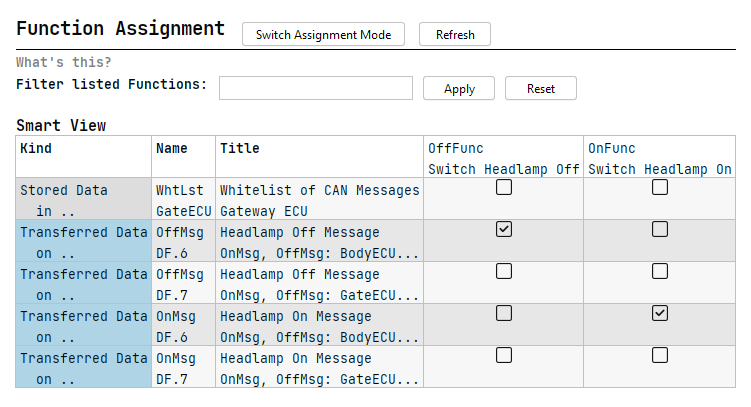Reset the function filter
Image resolution: width=751 pixels, height=407 pixels.
point(541,89)
